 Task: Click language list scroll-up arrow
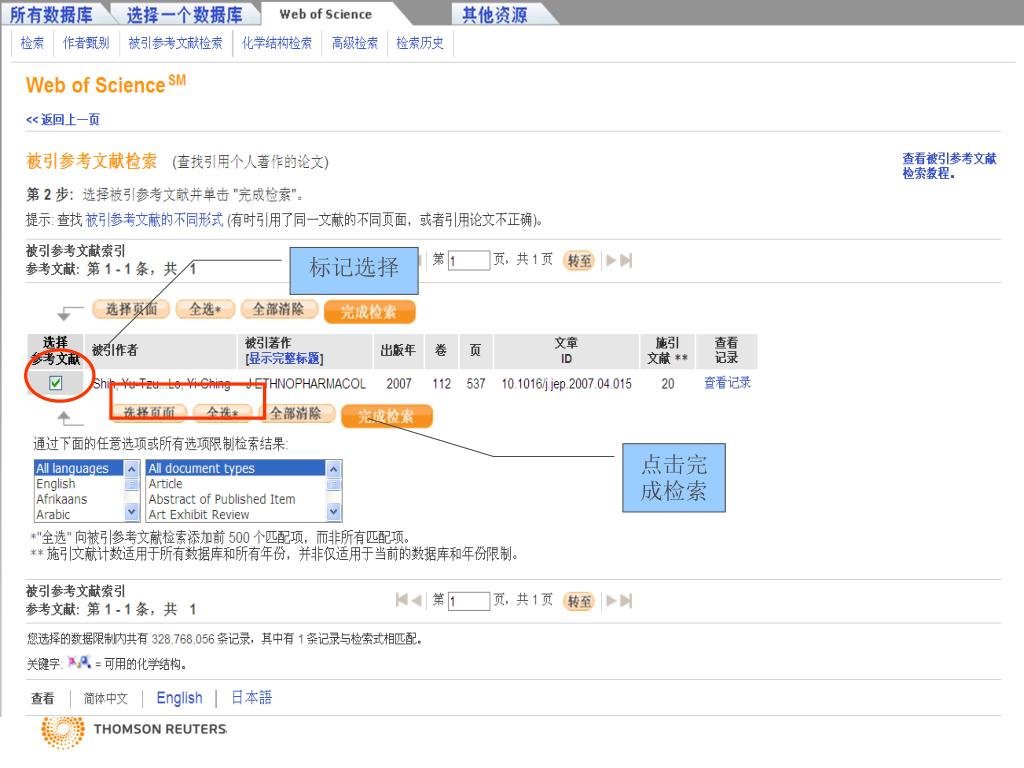point(132,469)
